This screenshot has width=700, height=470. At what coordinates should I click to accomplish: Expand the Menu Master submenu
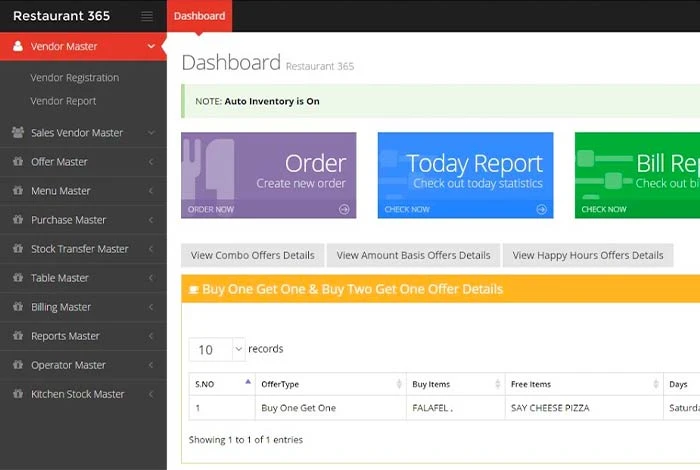83,191
